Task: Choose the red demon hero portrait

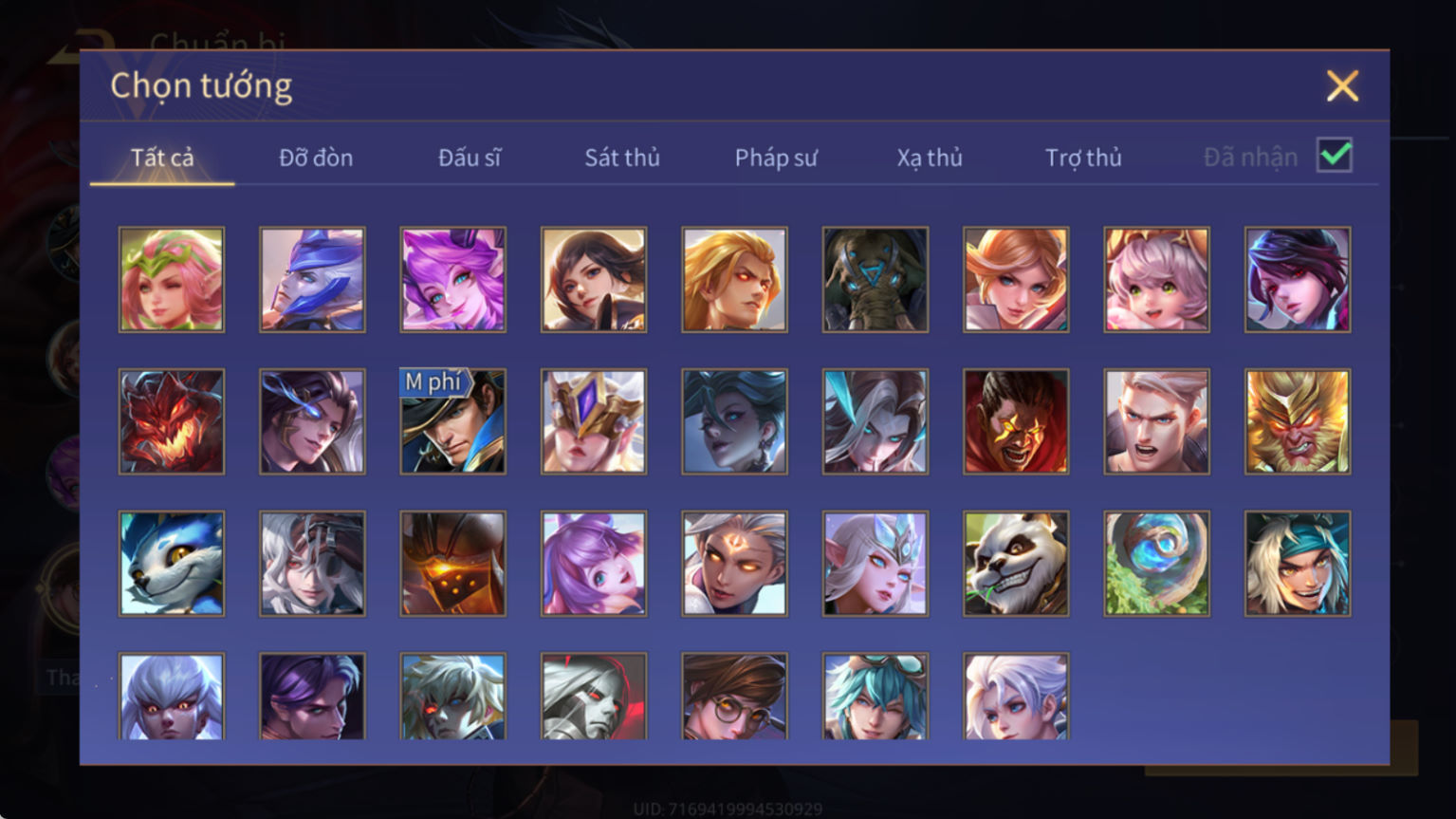Action: tap(172, 421)
